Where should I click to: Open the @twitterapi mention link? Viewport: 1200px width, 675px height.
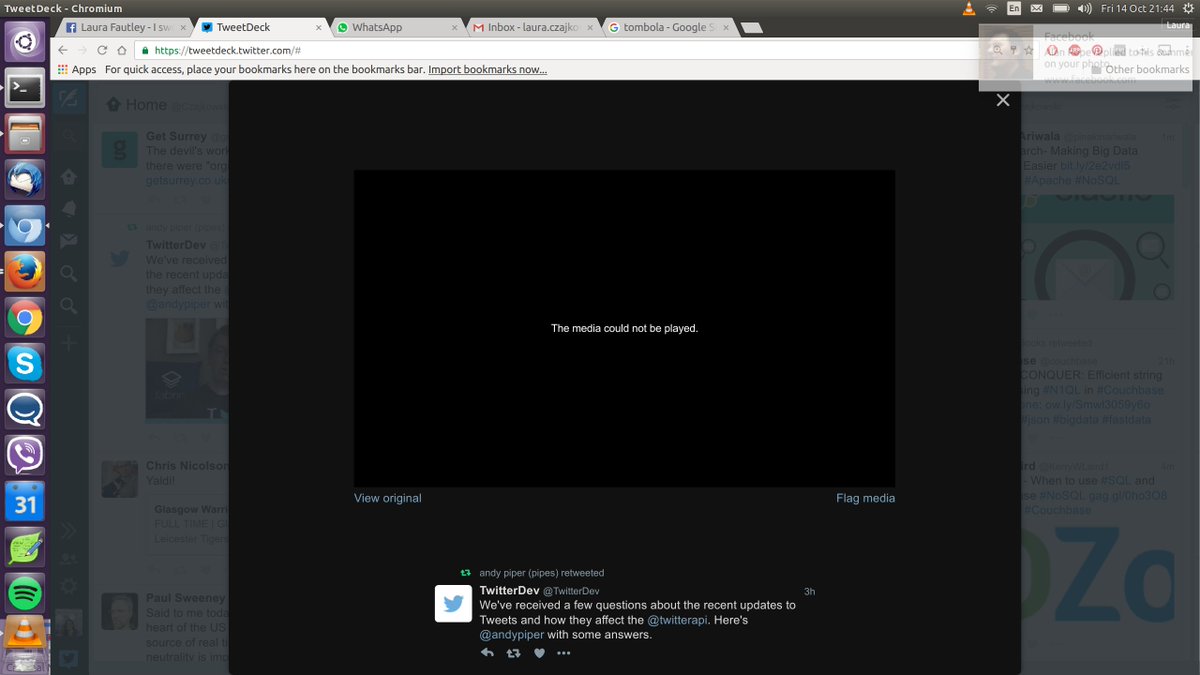coord(679,620)
